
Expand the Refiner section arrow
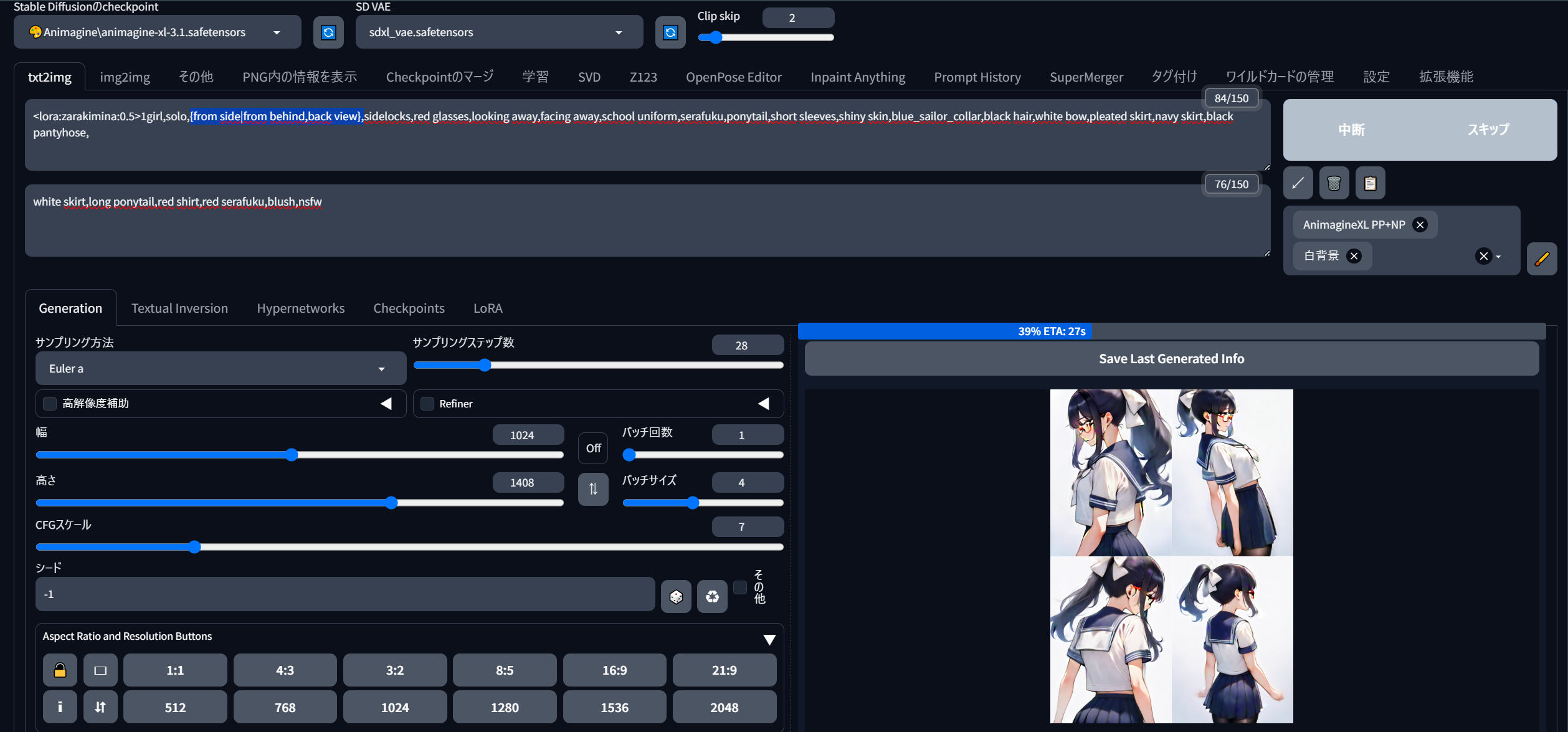coord(763,404)
